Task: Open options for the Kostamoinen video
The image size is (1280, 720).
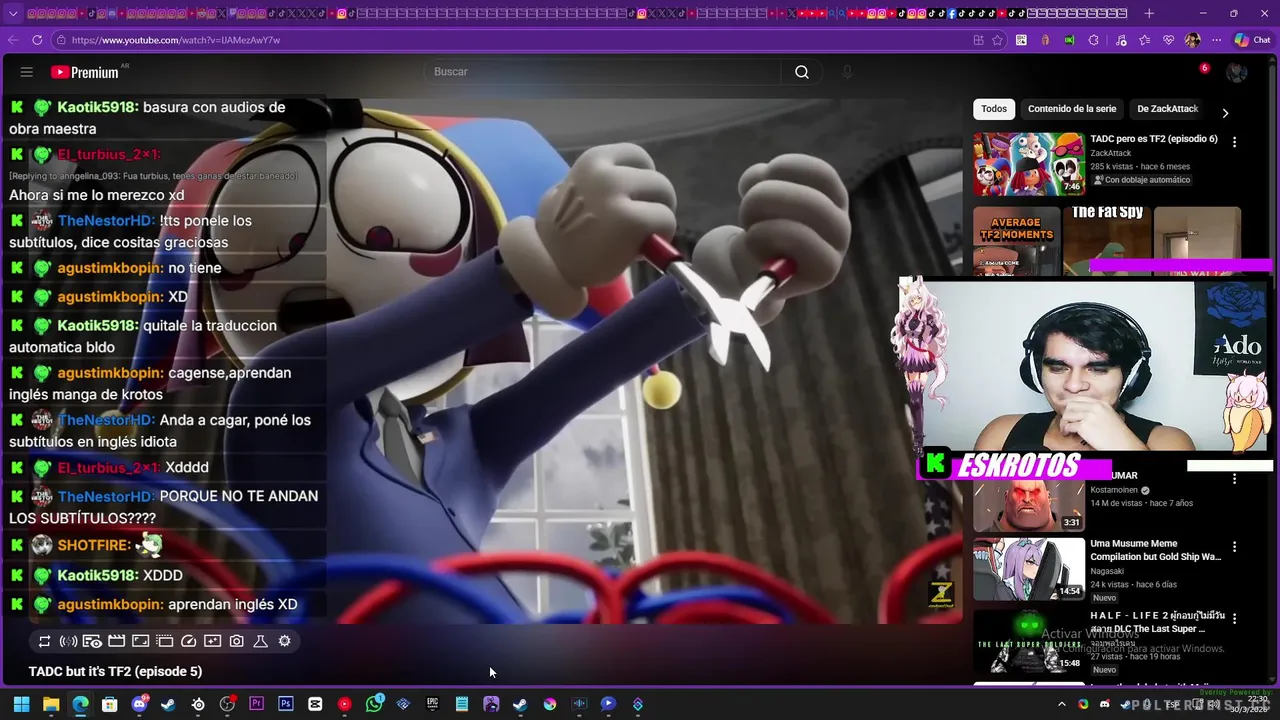Action: click(x=1234, y=479)
